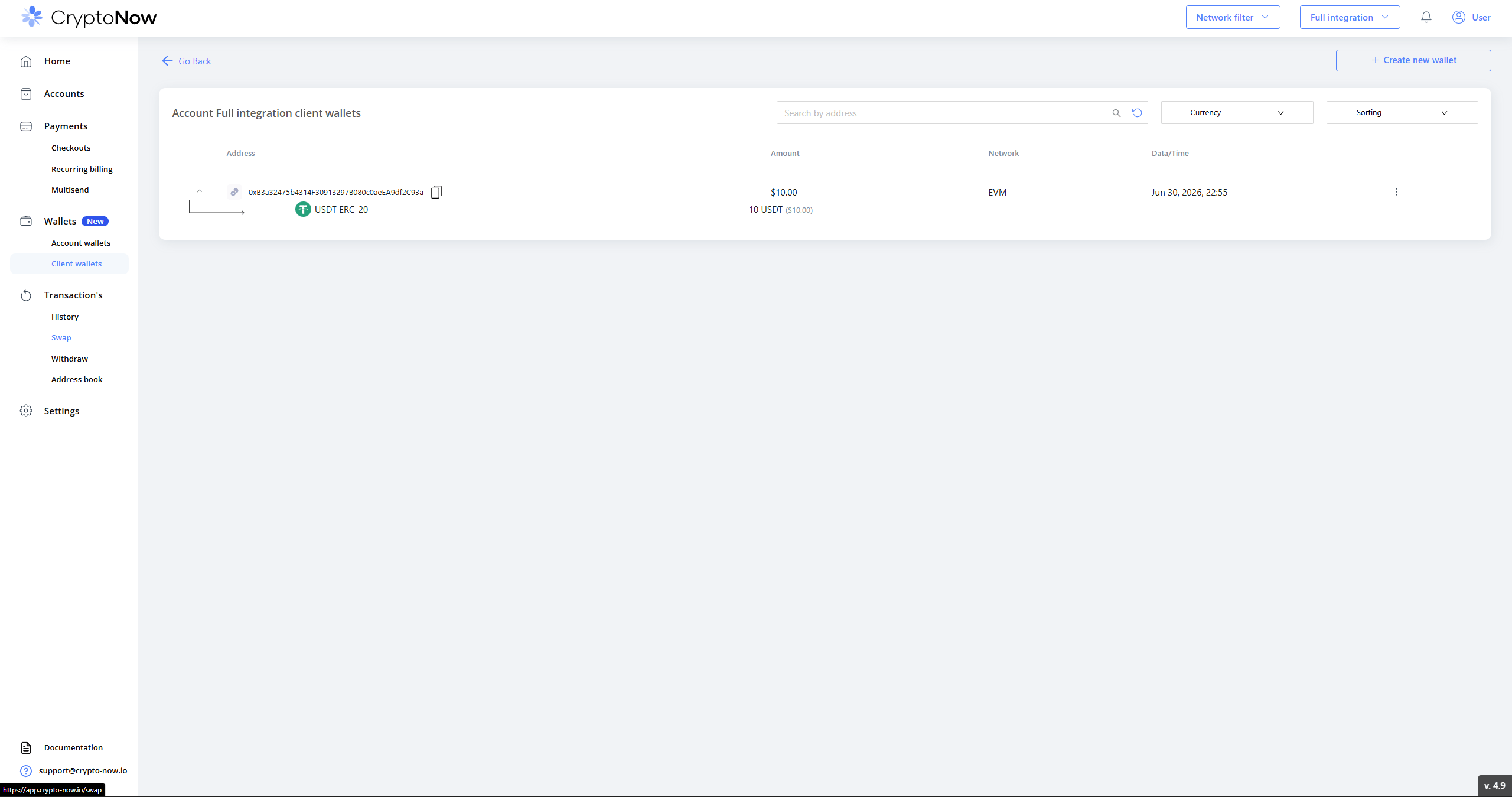This screenshot has width=1512, height=797.
Task: Click the Amount column header
Action: (785, 153)
